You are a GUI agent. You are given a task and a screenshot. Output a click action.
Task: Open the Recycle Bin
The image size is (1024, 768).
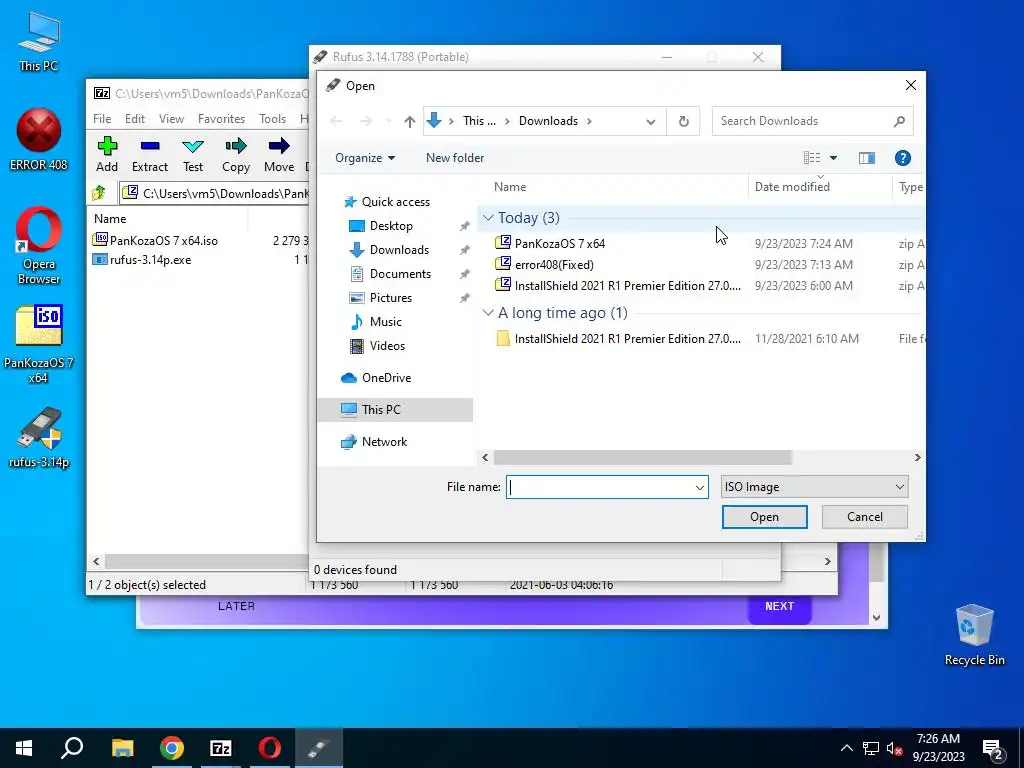(x=974, y=635)
